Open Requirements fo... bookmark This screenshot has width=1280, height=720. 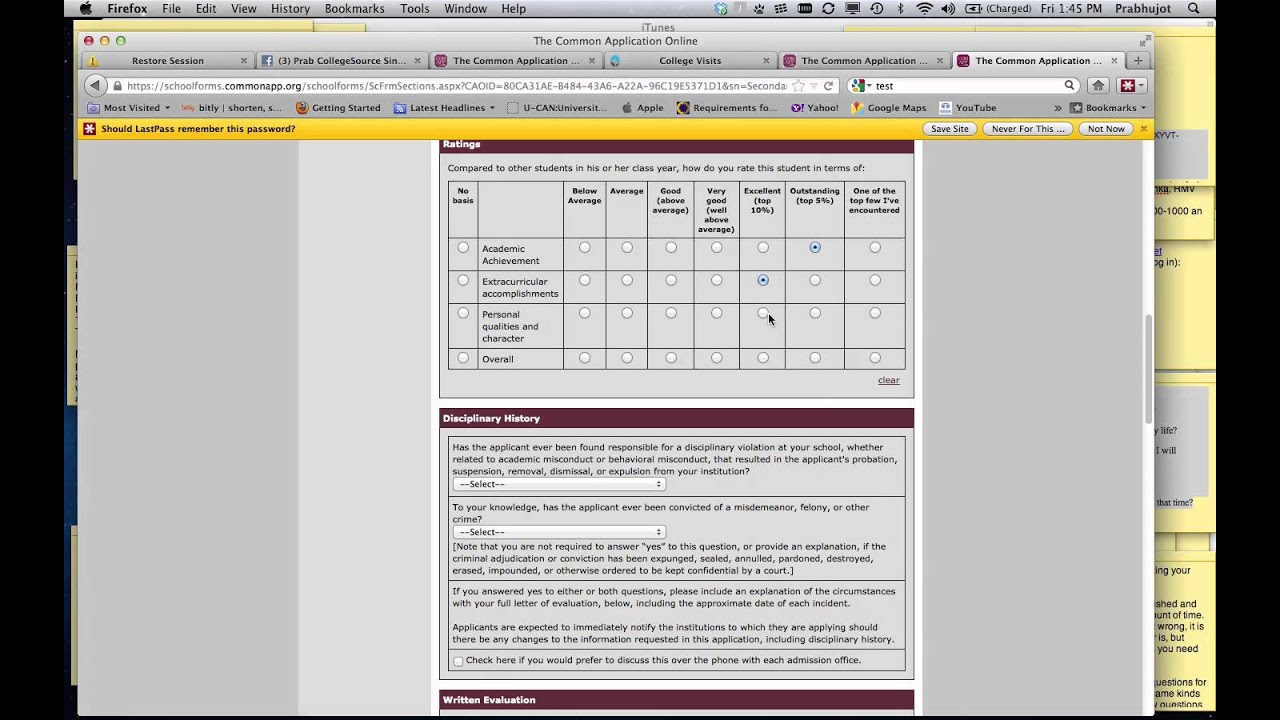[727, 108]
